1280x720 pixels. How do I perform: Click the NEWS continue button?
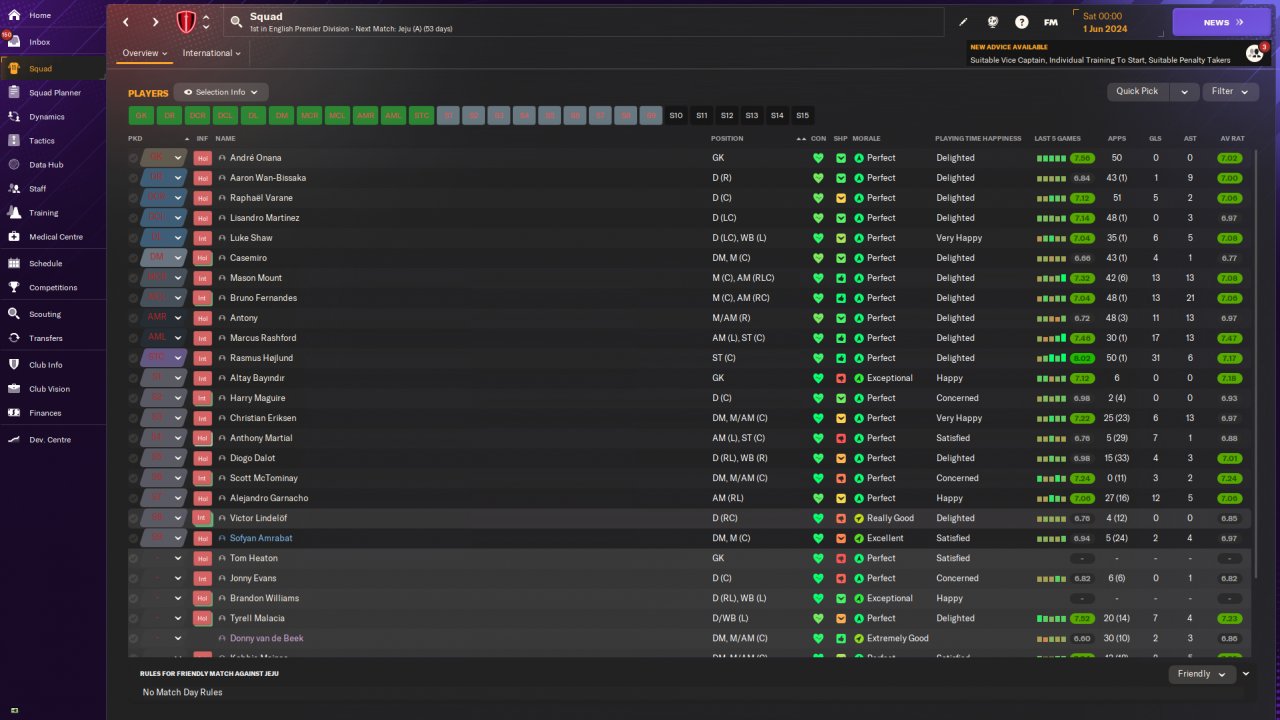pos(1221,22)
